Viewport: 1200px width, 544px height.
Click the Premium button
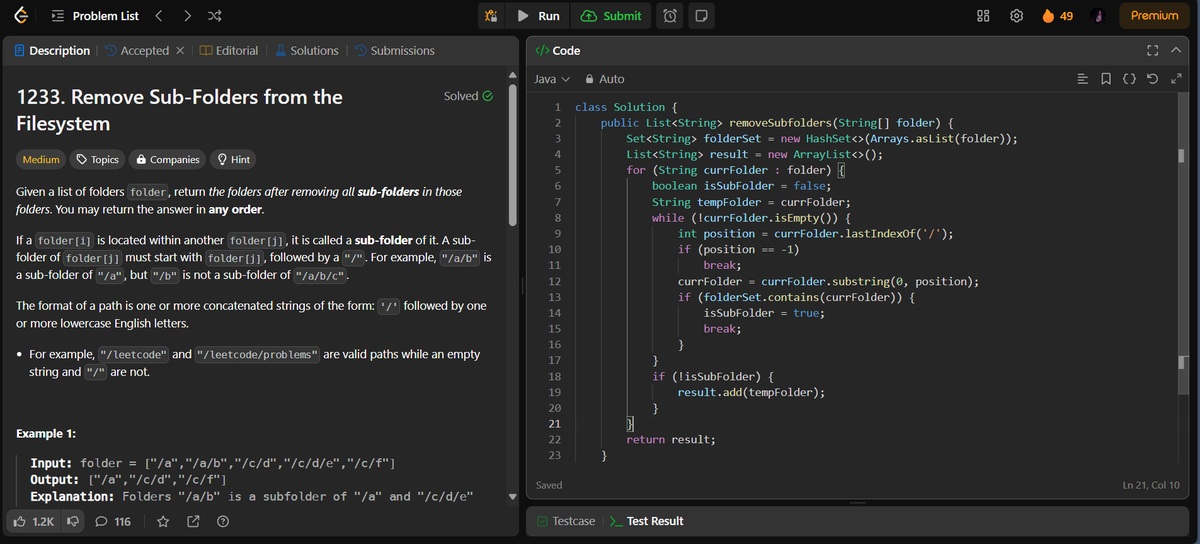click(x=1154, y=16)
